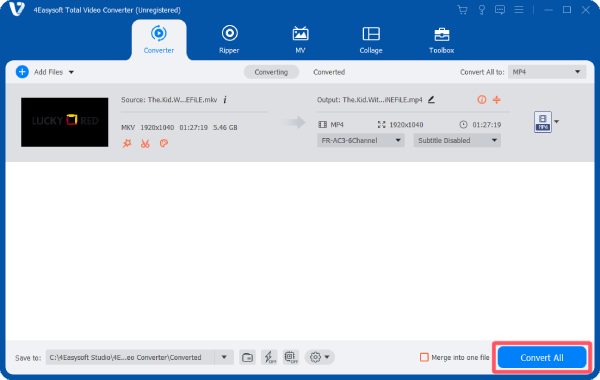
Task: Rename output using the pencil icon
Action: point(431,100)
